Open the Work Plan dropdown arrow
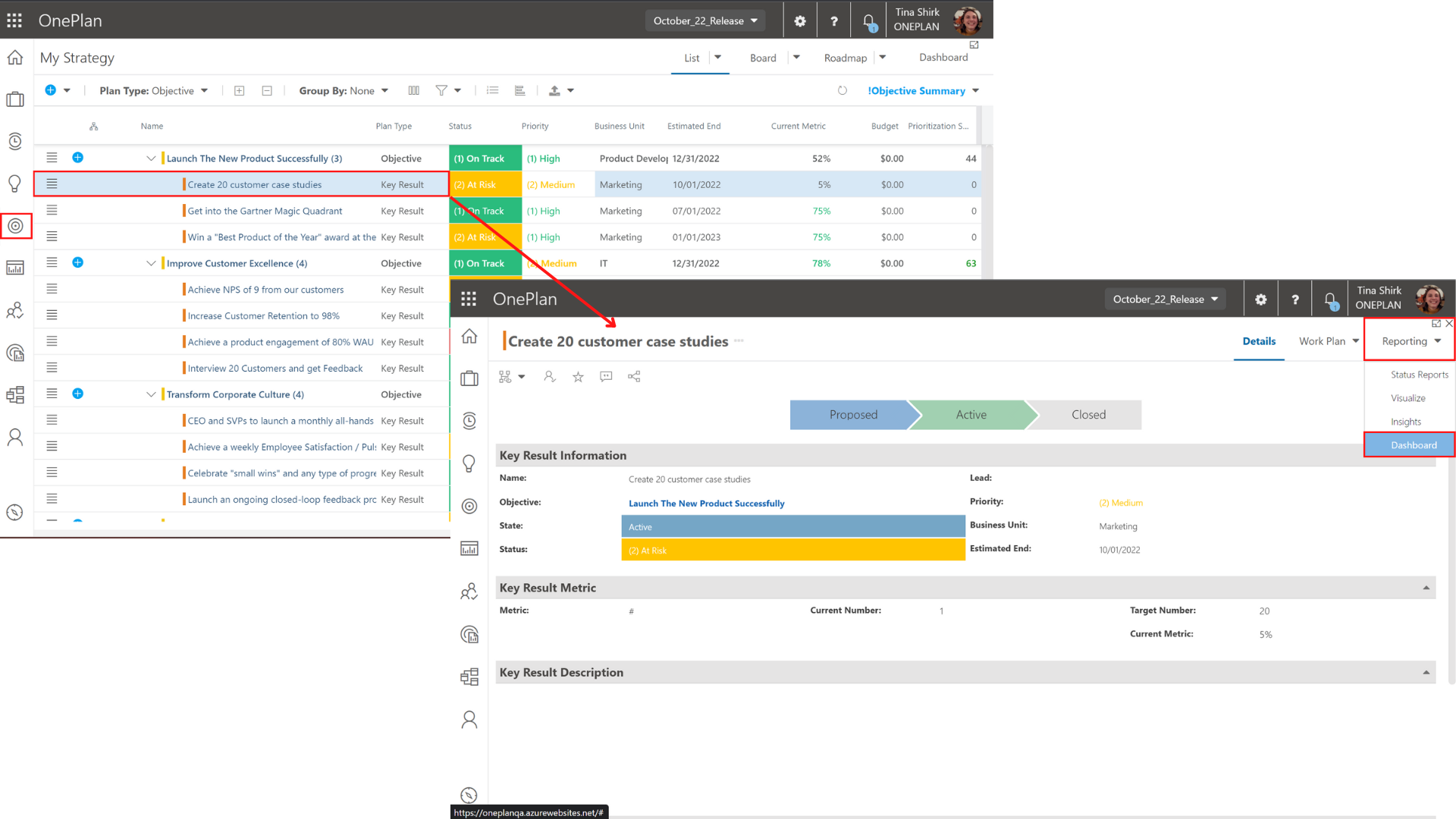The height and width of the screenshot is (819, 1456). [1356, 341]
